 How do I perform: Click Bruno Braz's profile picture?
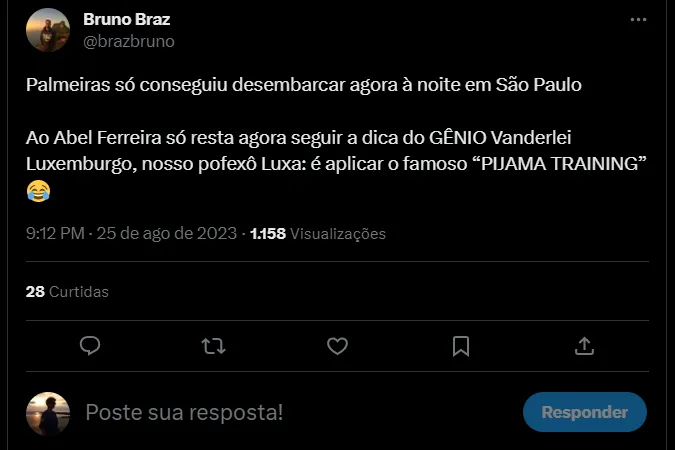[x=48, y=30]
